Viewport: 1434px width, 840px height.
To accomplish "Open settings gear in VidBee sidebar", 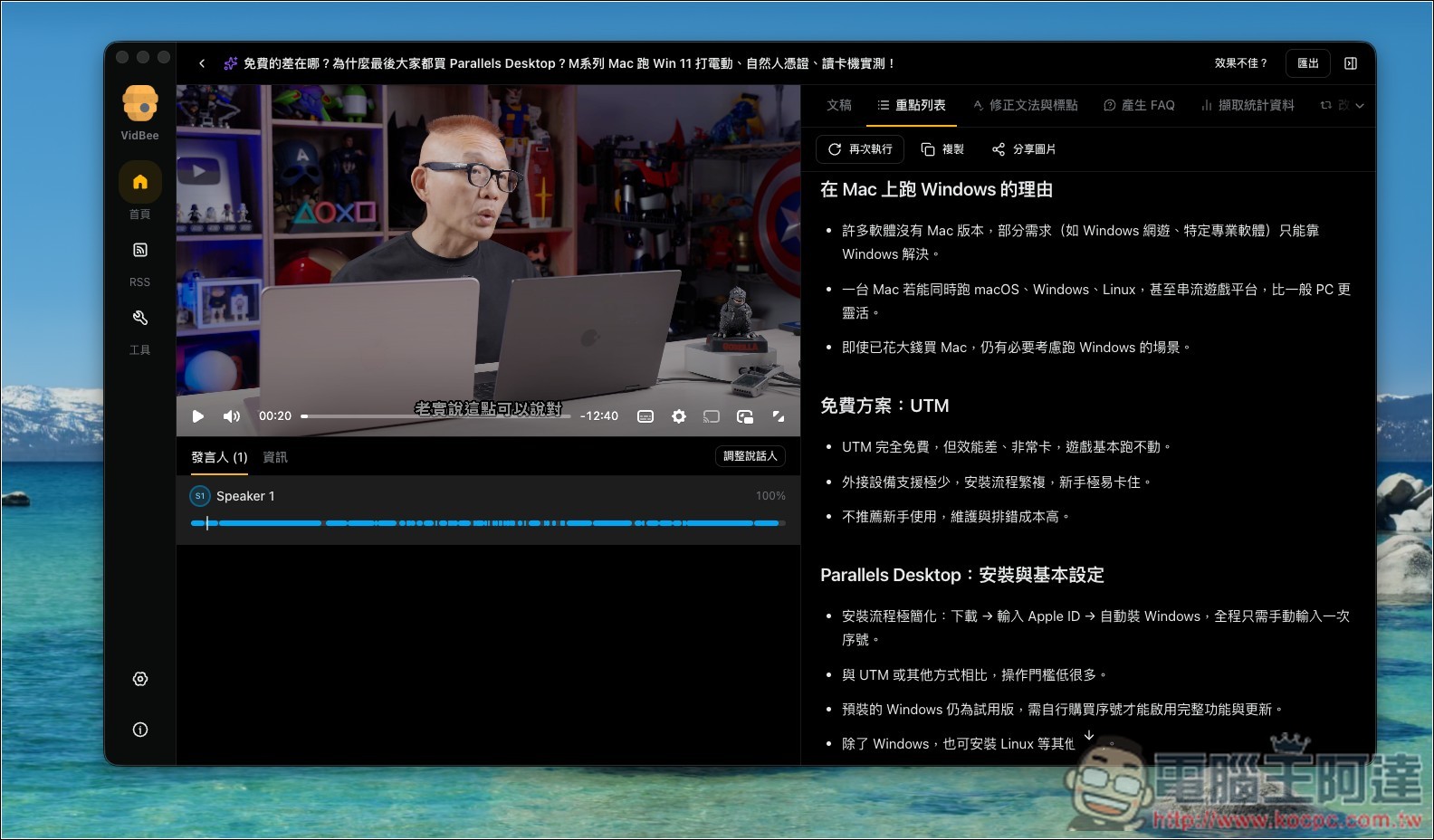I will click(140, 679).
